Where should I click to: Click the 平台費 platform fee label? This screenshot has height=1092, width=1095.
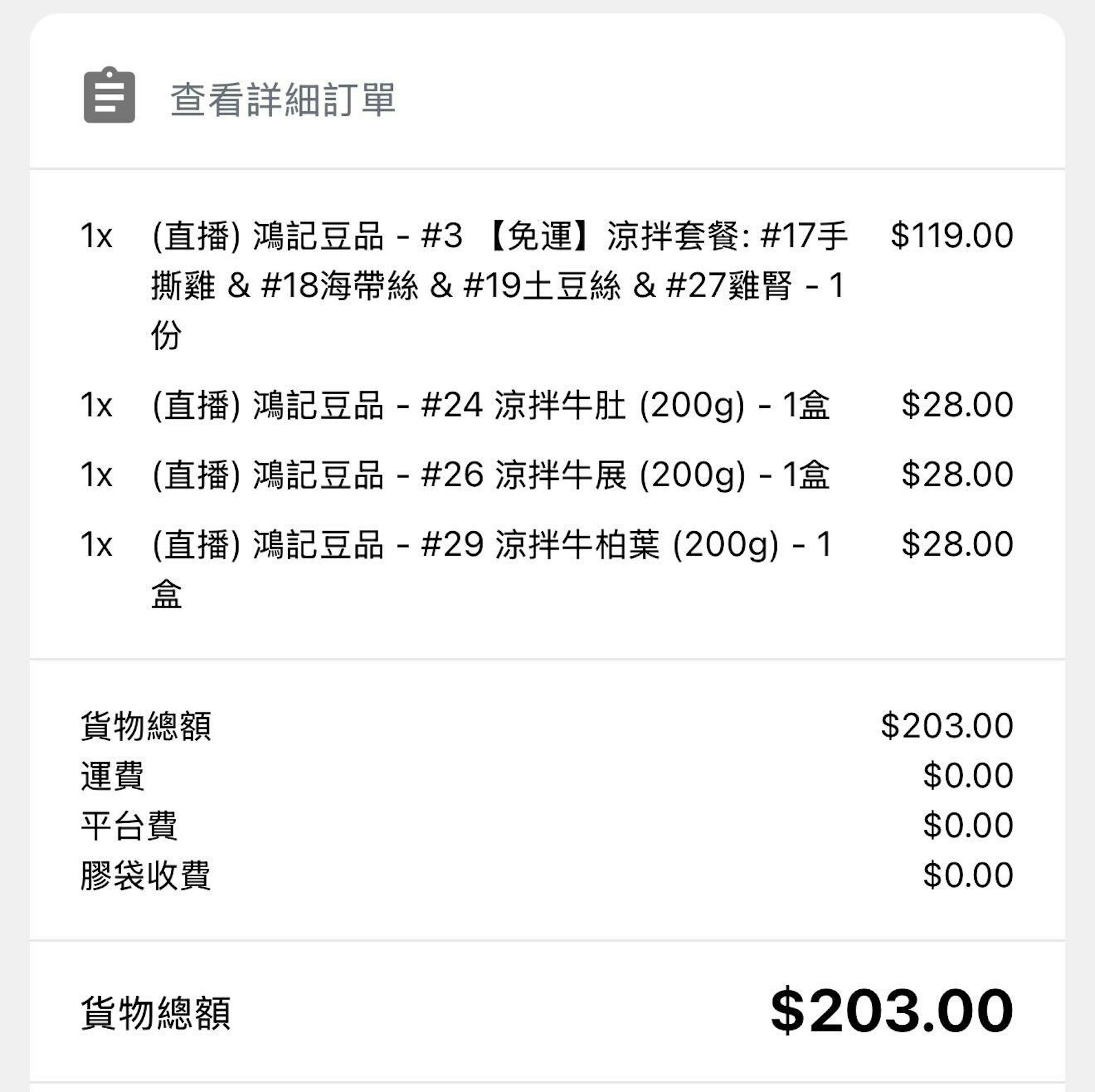(x=129, y=826)
